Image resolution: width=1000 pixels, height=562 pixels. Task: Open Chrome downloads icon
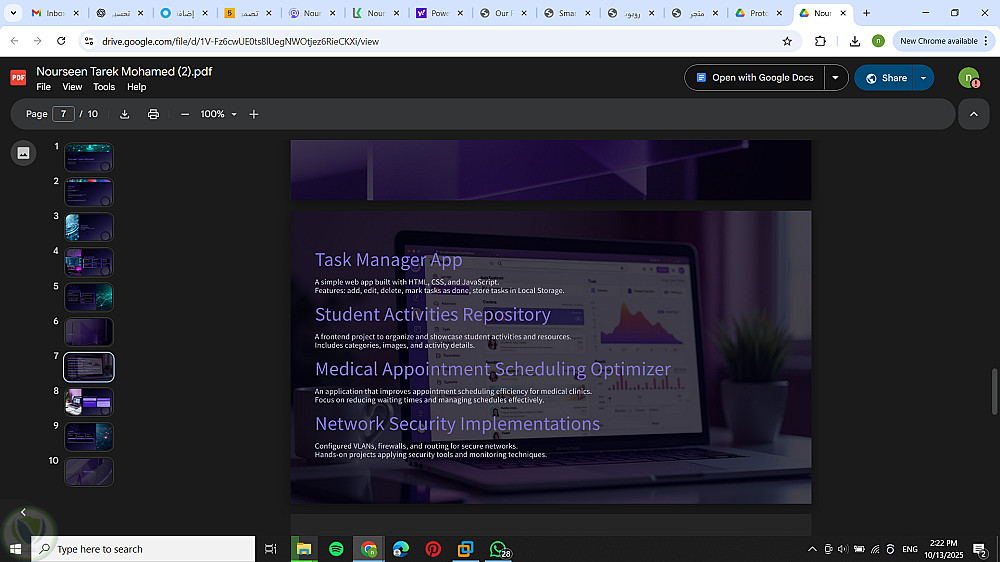point(855,41)
